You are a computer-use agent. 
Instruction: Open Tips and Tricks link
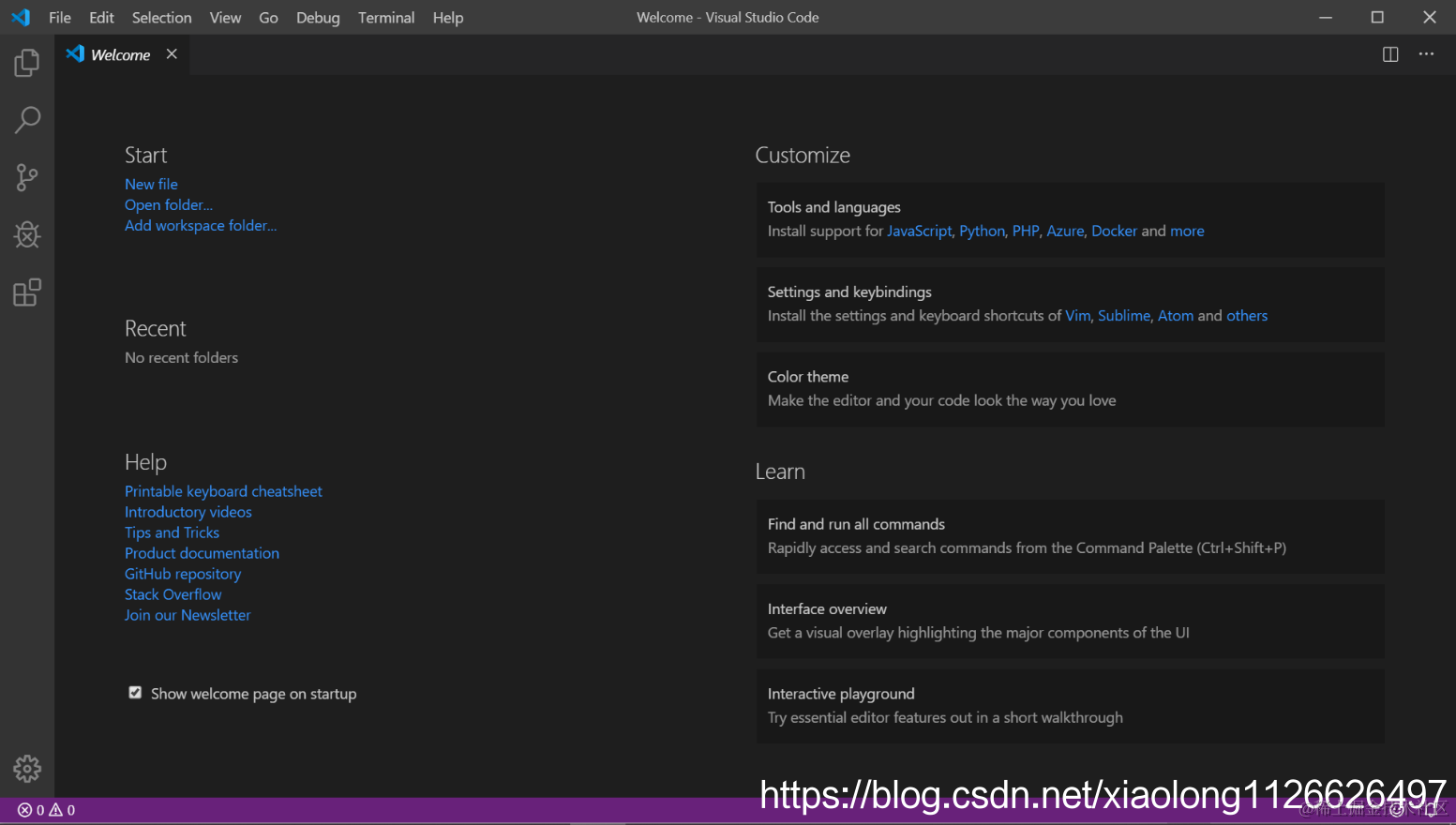click(x=173, y=532)
